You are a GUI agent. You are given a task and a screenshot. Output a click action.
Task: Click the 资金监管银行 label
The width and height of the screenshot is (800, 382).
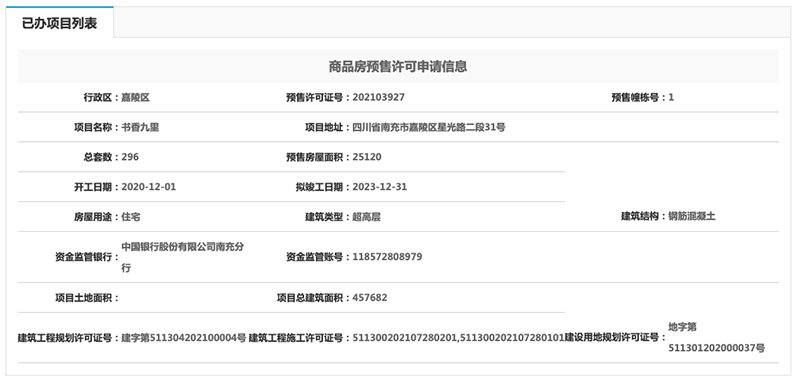[84, 257]
